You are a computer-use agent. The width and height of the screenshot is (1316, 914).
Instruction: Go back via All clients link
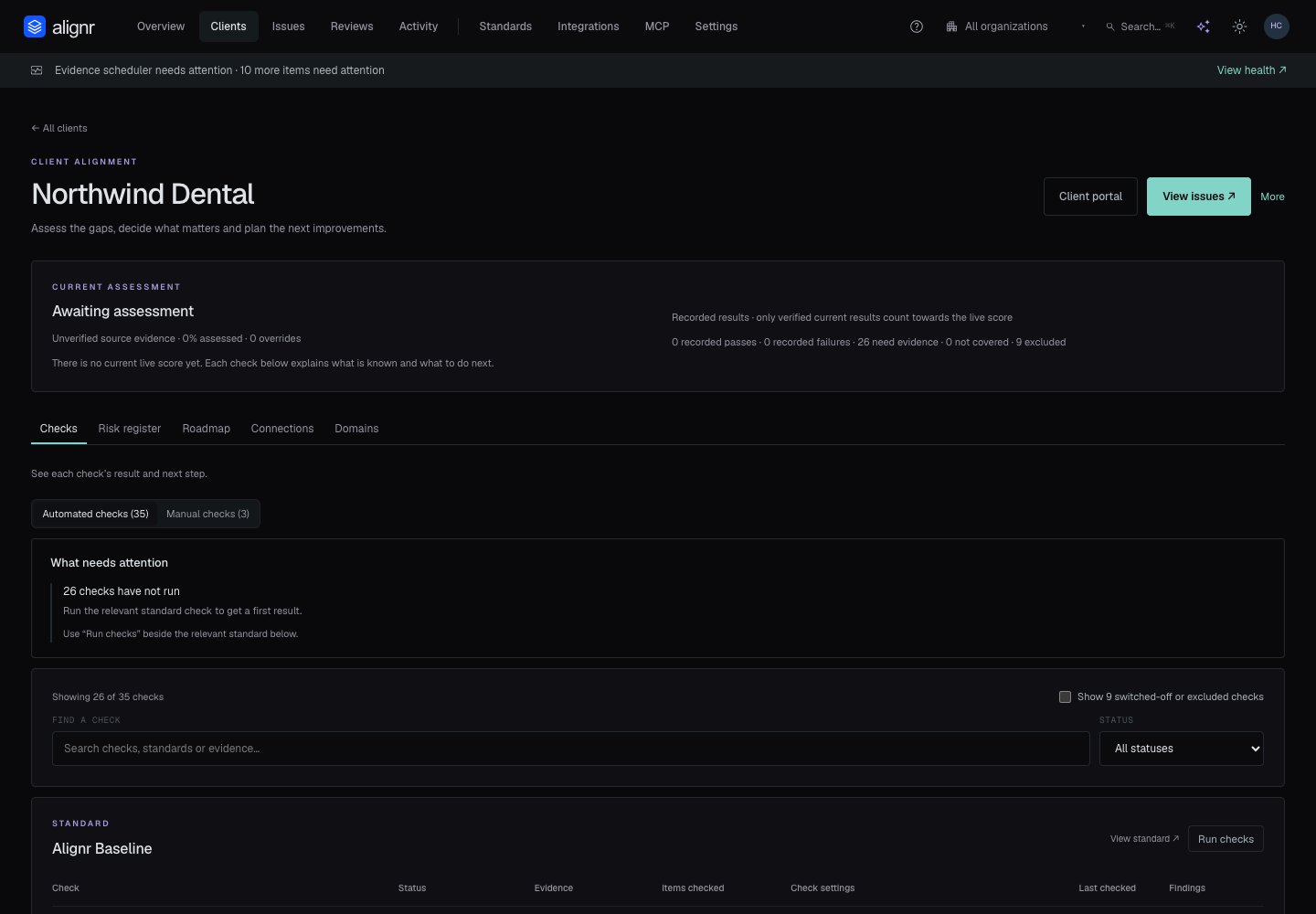coord(59,128)
